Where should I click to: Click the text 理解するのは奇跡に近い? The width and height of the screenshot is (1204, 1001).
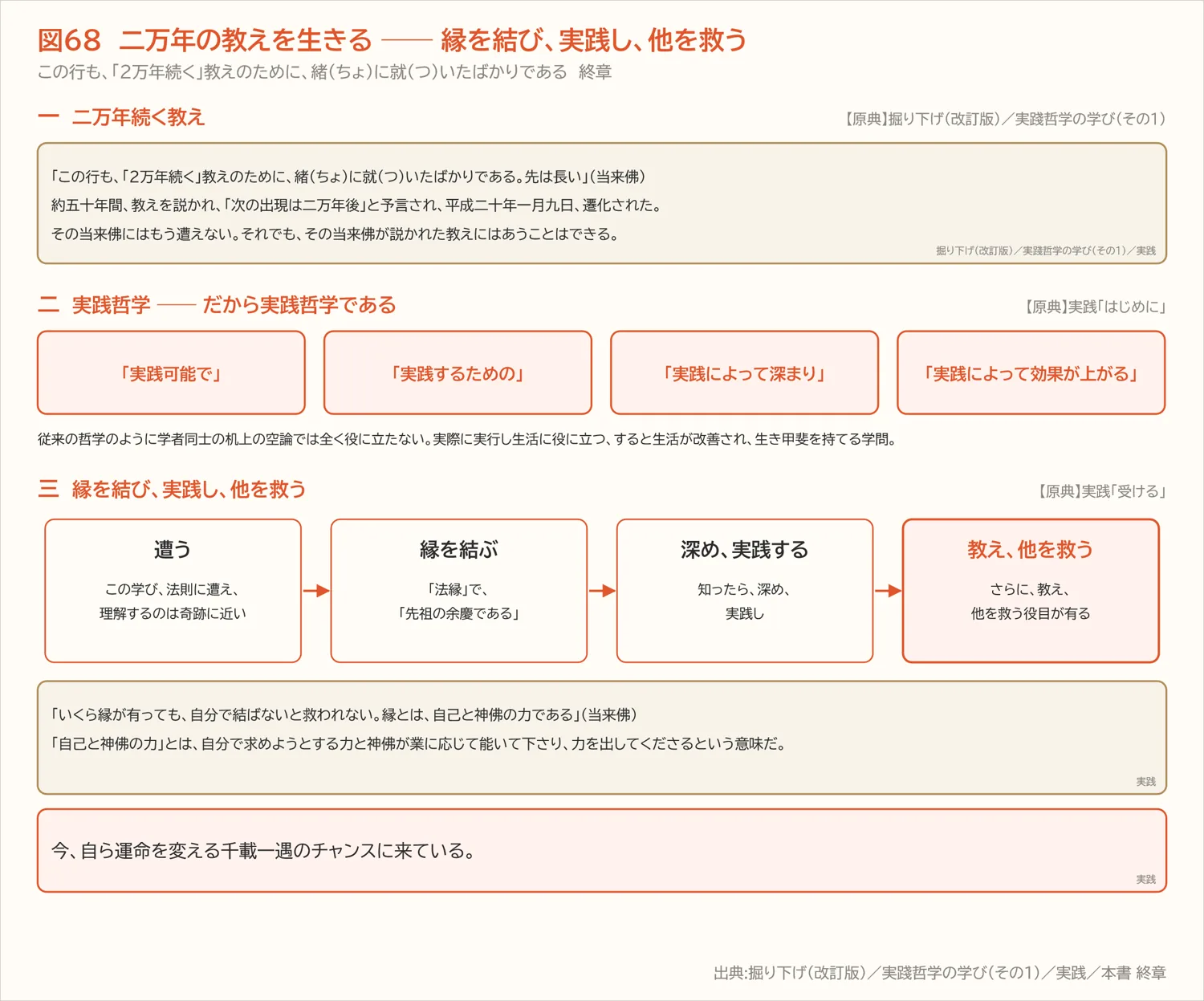point(173,613)
